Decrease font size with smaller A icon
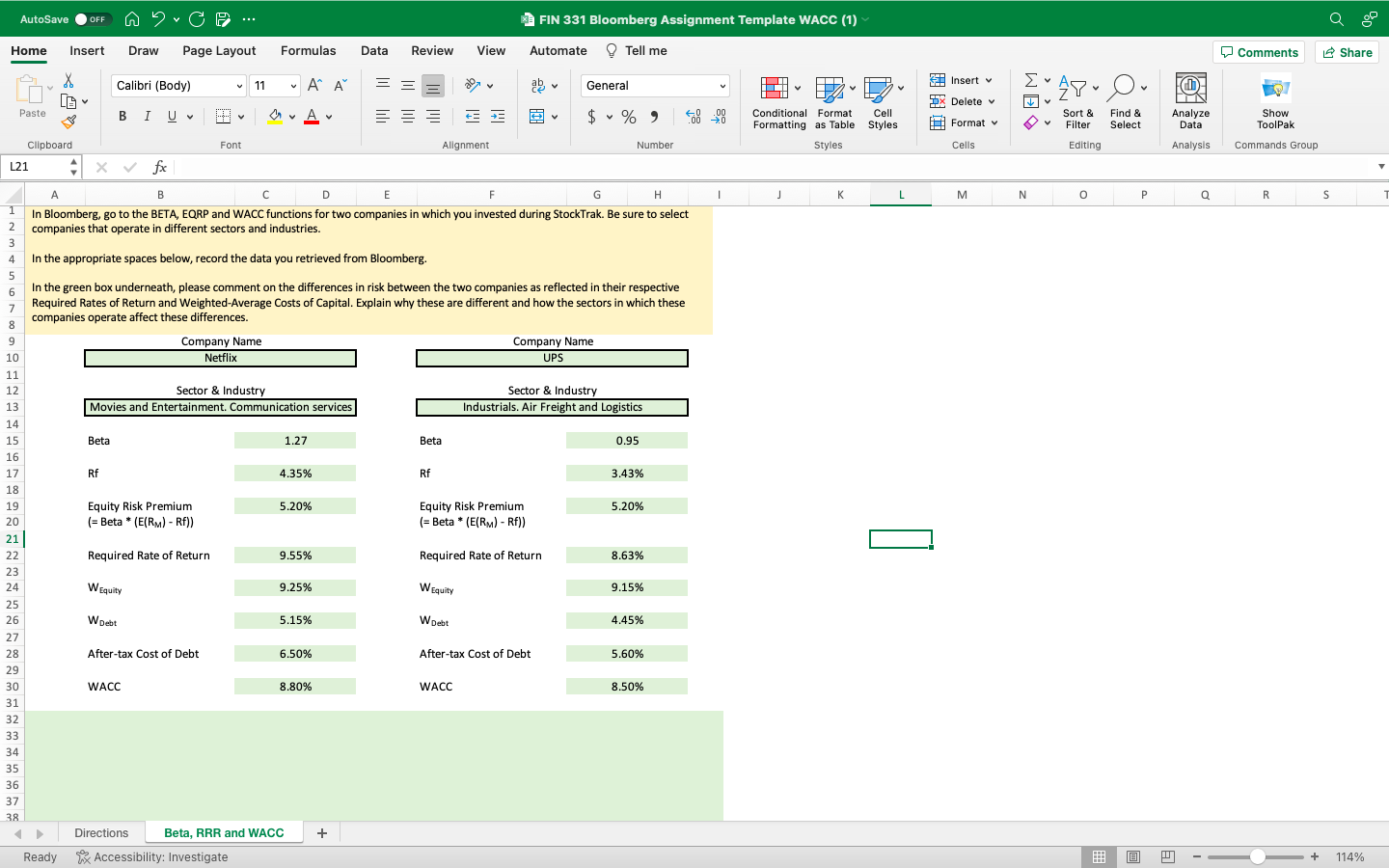The width and height of the screenshot is (1389, 868). [340, 85]
